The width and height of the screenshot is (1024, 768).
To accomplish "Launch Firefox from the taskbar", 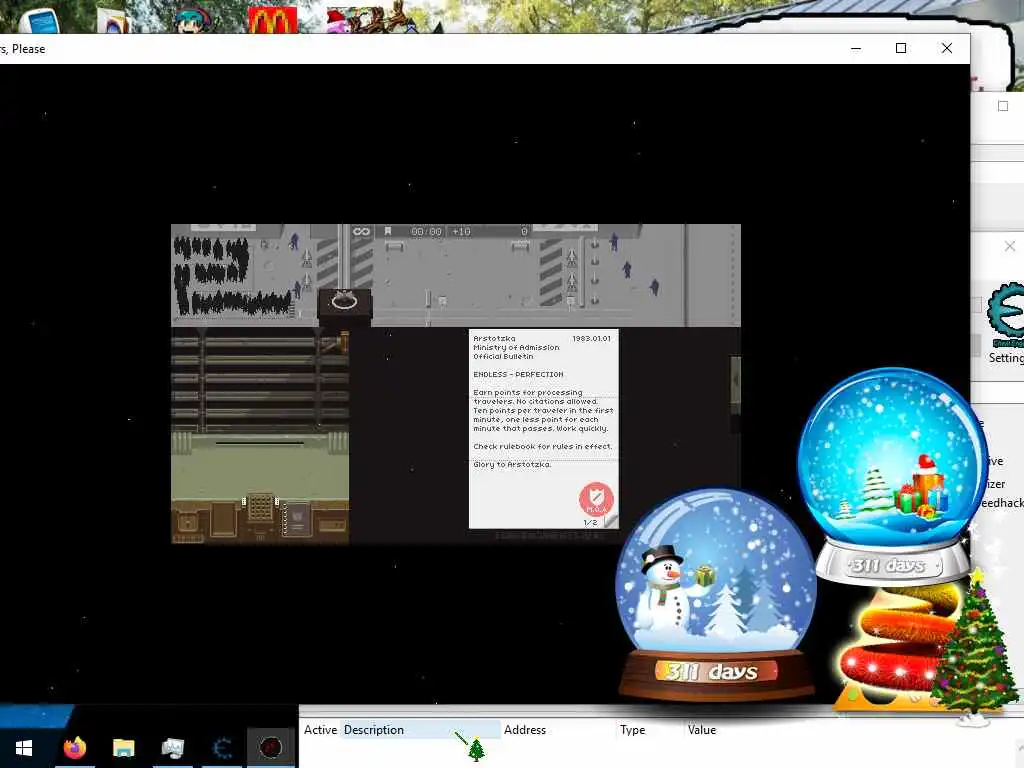I will (74, 746).
